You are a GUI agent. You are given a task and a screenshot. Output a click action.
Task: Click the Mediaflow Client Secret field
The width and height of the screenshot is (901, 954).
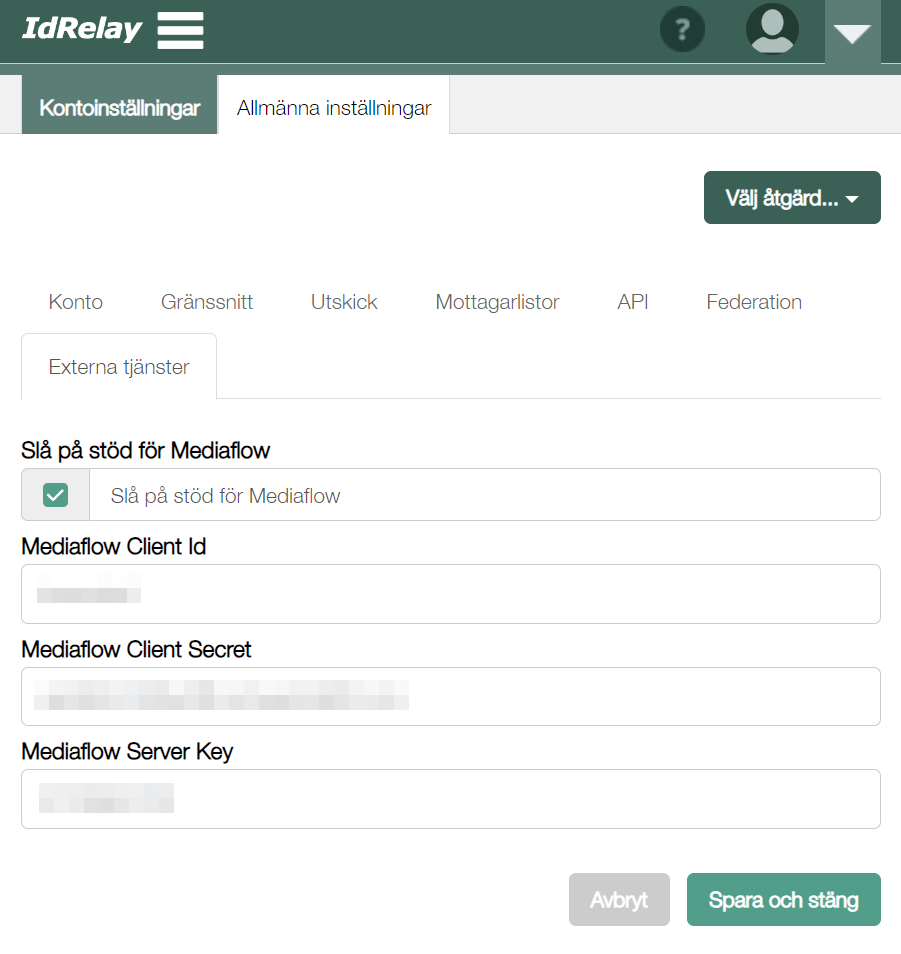click(451, 697)
